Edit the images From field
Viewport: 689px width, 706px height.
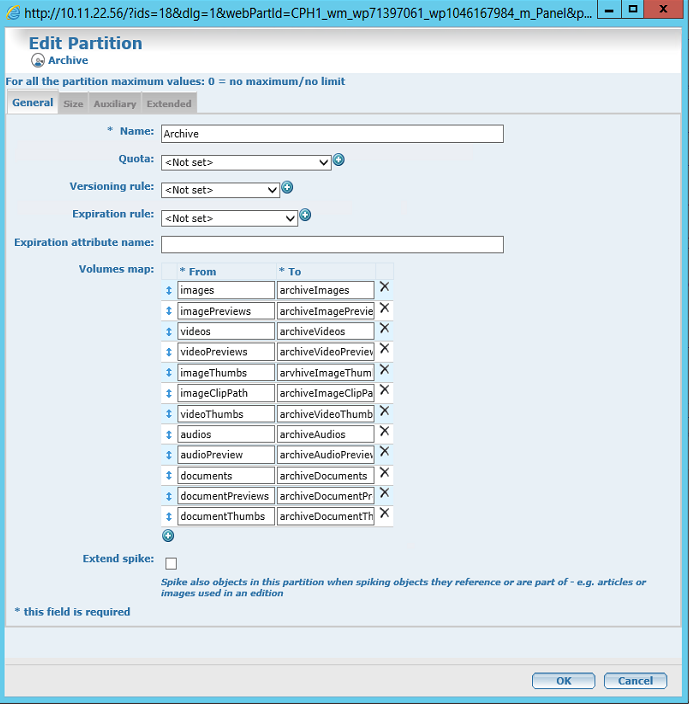coord(226,290)
